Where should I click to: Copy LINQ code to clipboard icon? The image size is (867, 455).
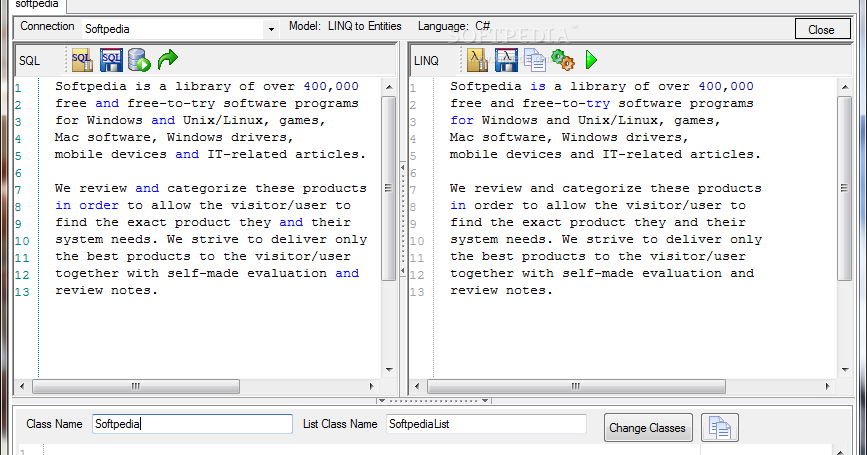coord(535,60)
